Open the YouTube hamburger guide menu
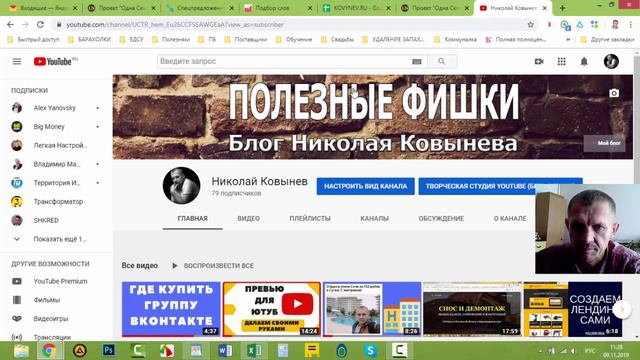 tap(17, 61)
